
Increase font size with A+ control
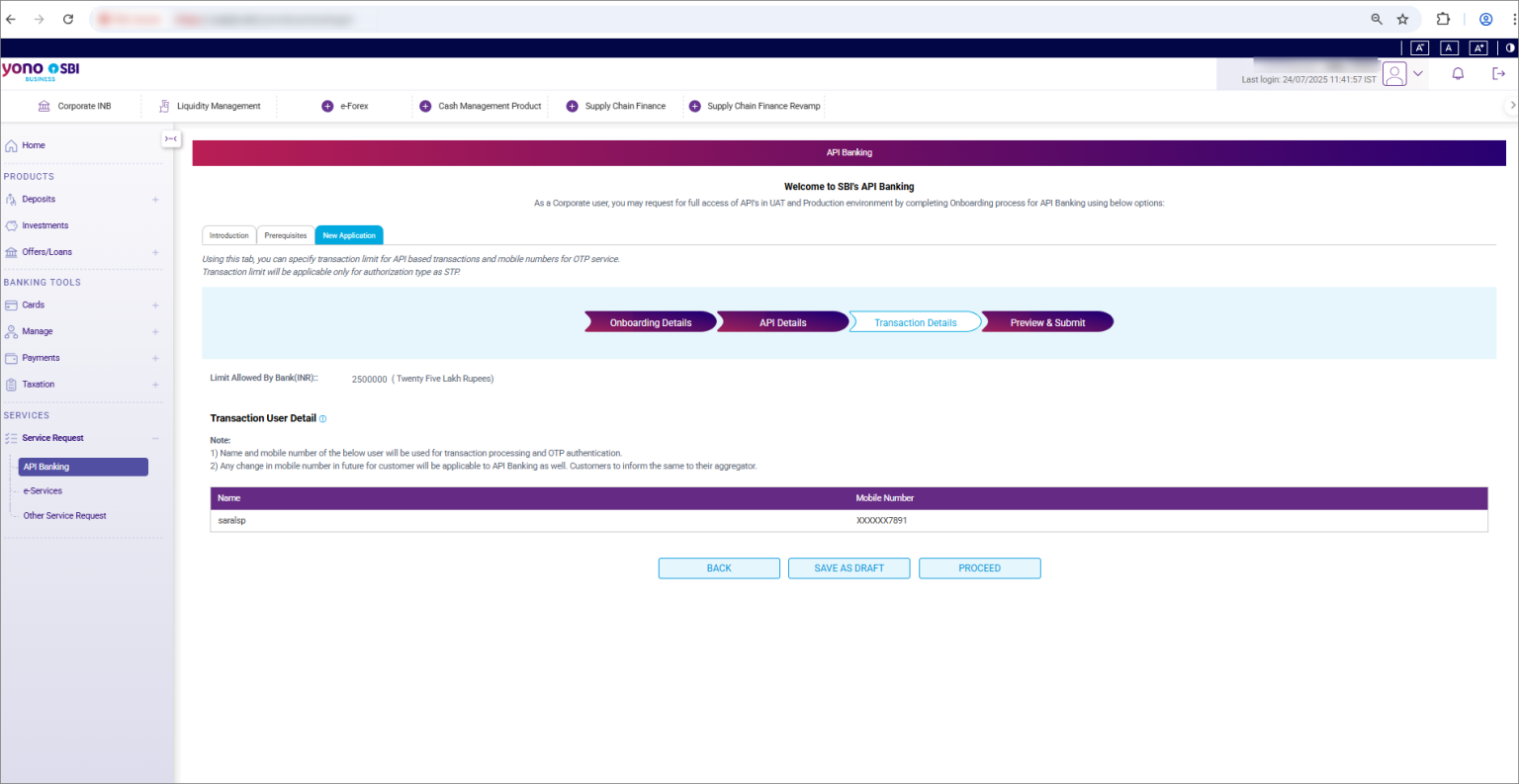click(x=1478, y=47)
